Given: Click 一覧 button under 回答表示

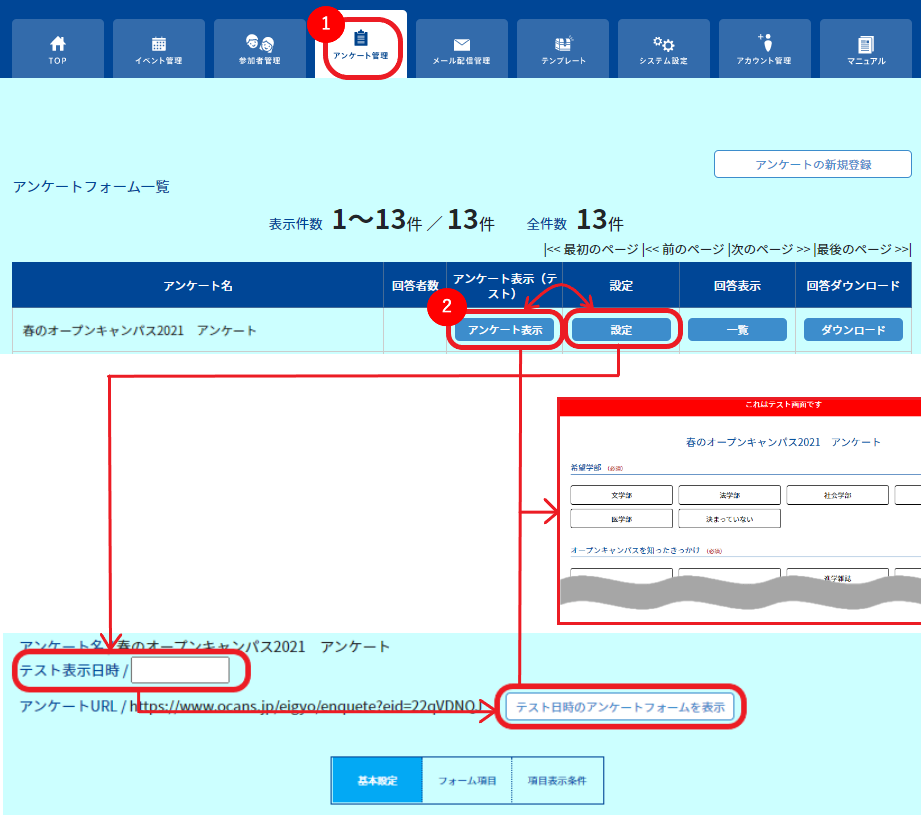Looking at the screenshot, I should coord(737,330).
